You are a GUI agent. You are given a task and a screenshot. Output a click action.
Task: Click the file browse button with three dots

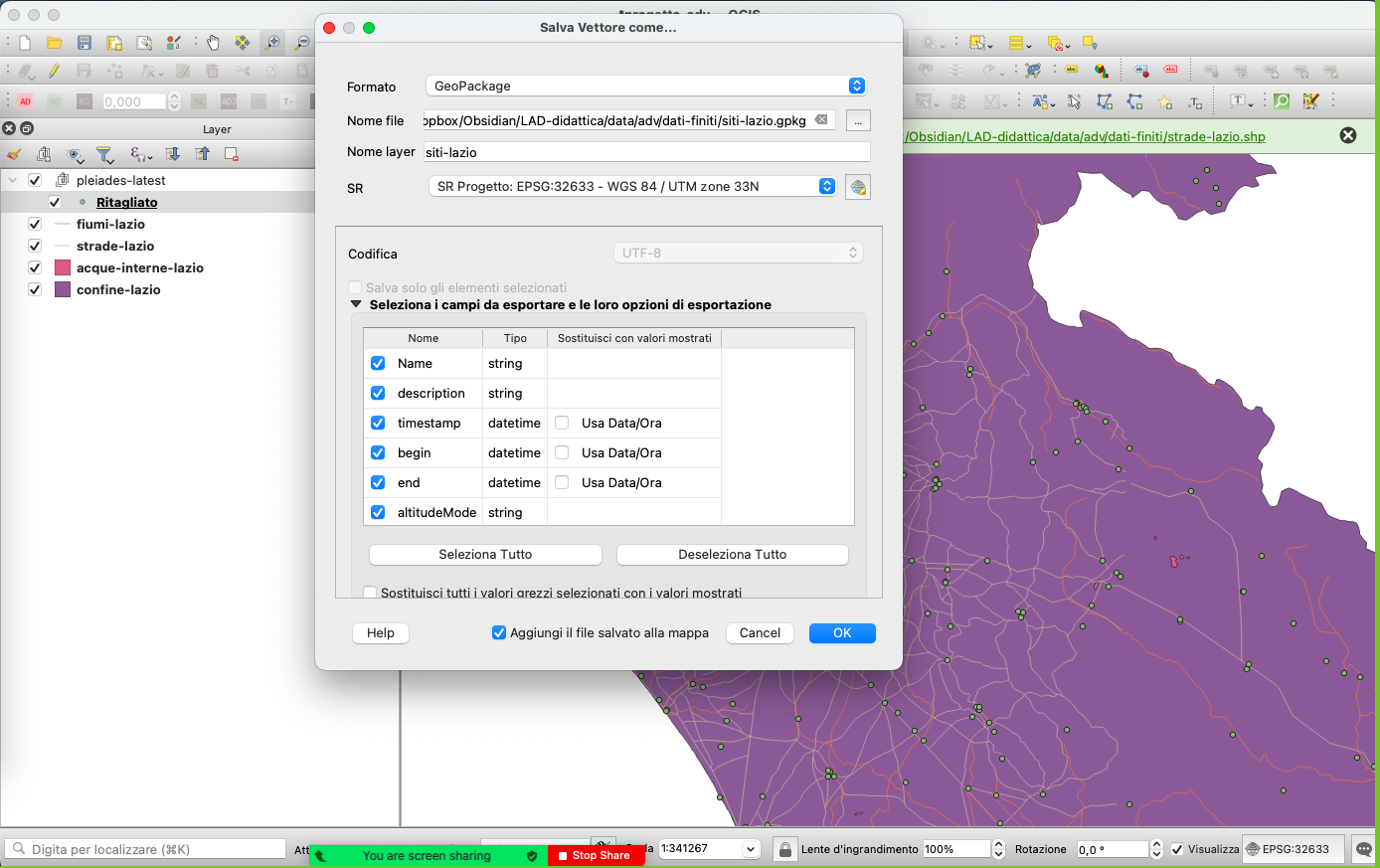click(858, 120)
